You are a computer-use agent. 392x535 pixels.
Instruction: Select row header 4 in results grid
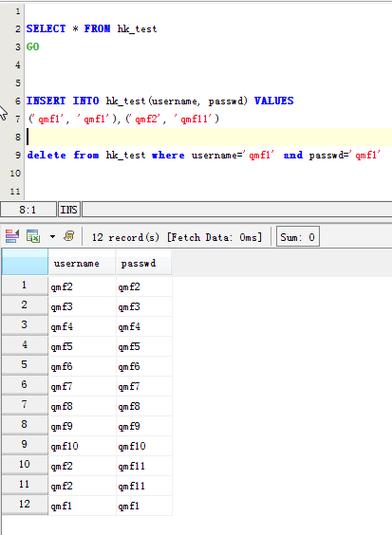(x=25, y=345)
